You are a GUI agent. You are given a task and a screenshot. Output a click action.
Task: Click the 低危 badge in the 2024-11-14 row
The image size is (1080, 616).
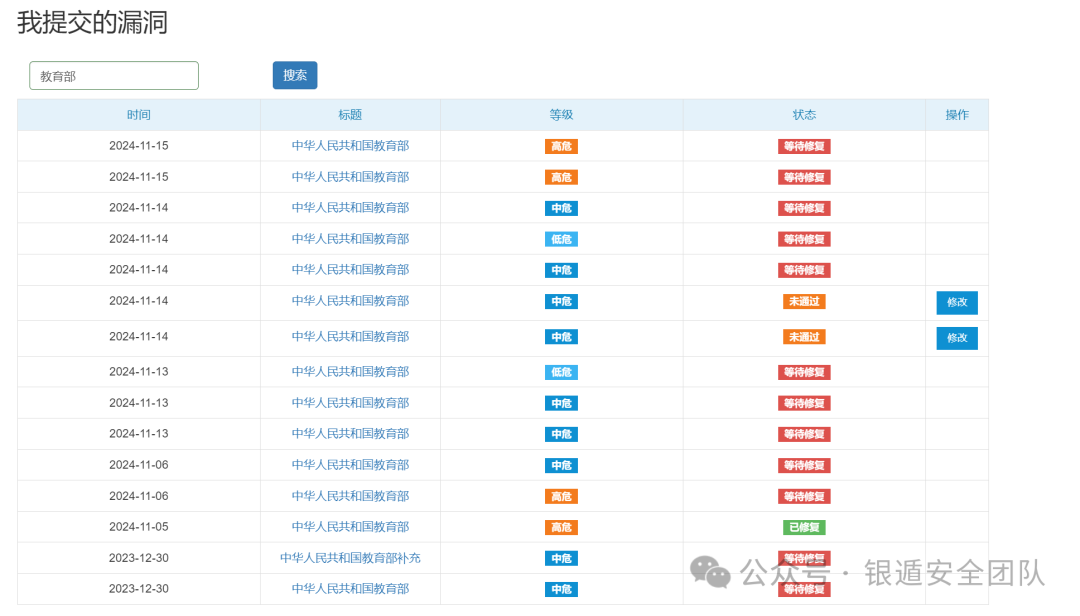pyautogui.click(x=561, y=240)
